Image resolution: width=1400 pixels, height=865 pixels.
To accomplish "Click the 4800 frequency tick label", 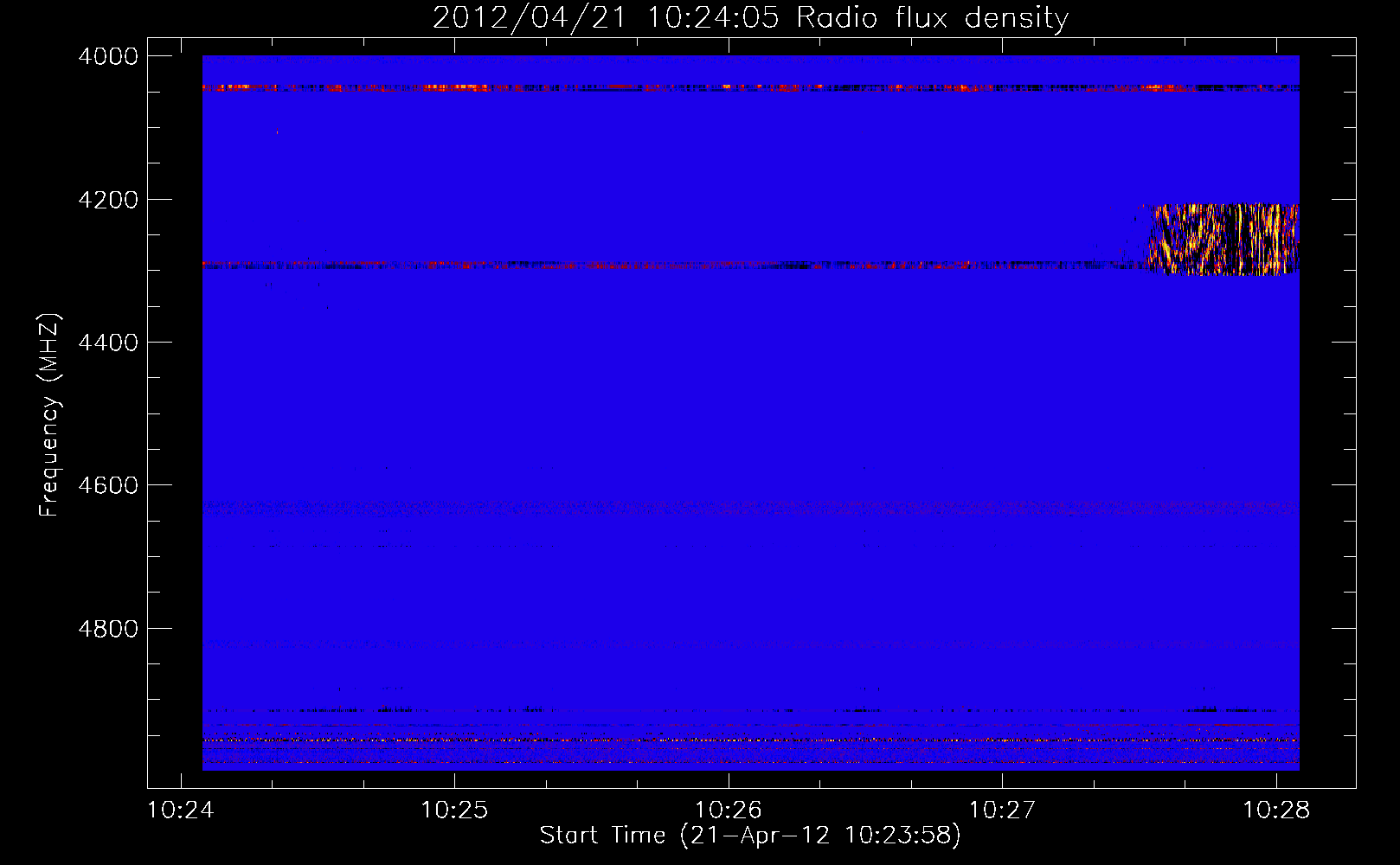I will [108, 629].
